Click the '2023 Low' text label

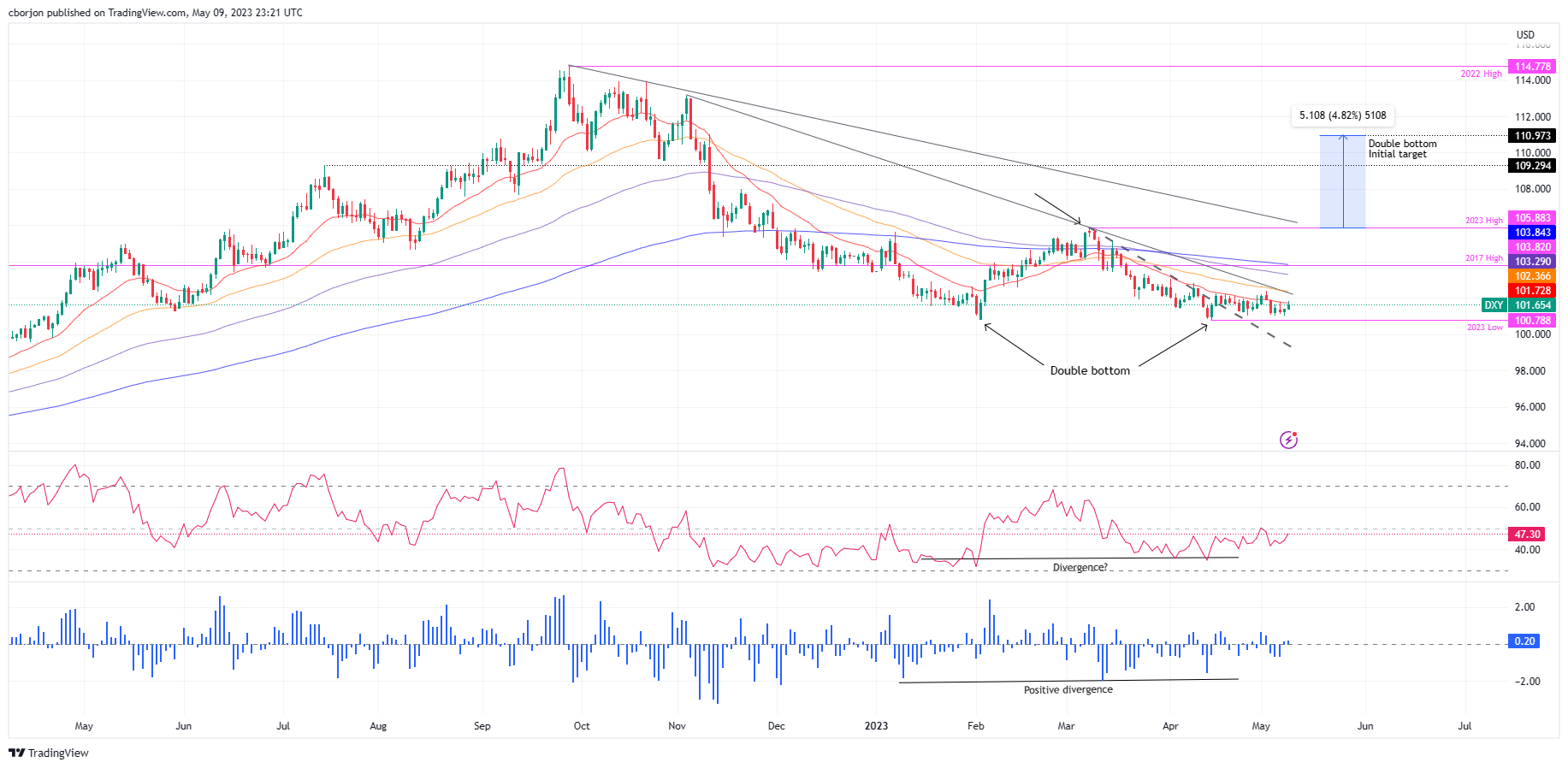coord(1484,328)
